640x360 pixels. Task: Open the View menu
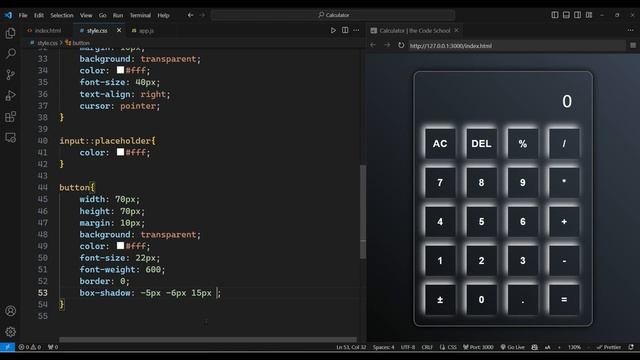[x=86, y=15]
